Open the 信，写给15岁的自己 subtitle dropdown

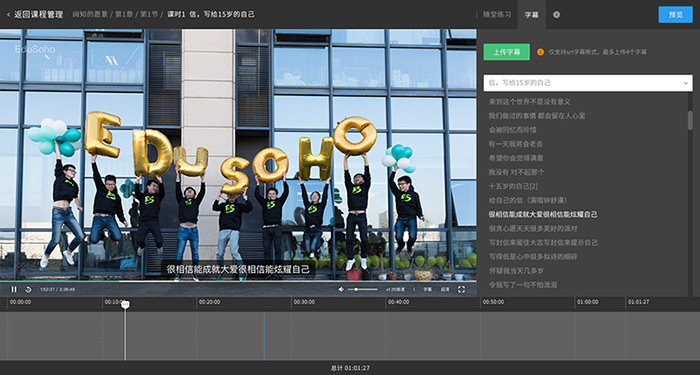(x=588, y=83)
